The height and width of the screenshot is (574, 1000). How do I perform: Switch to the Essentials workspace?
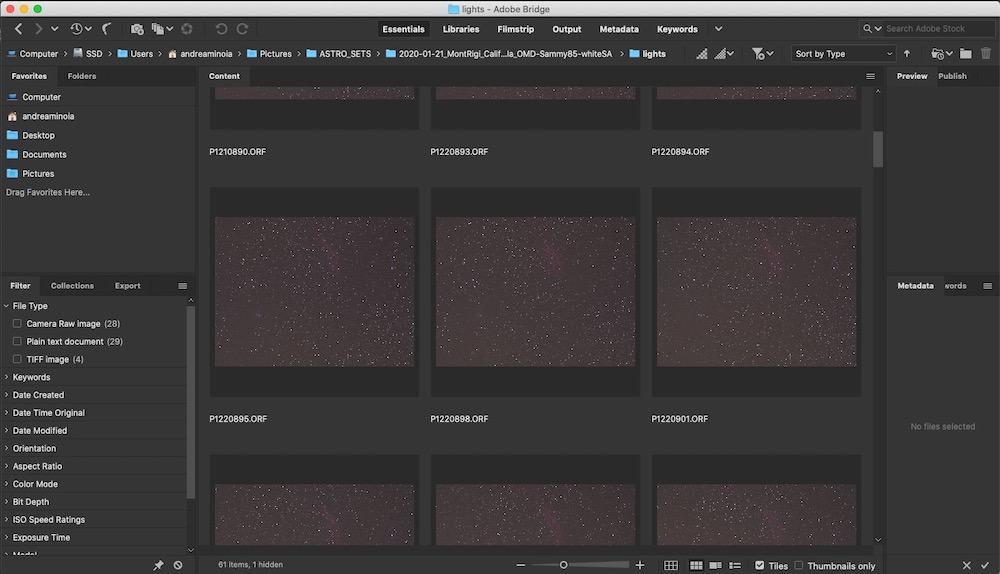coord(403,29)
